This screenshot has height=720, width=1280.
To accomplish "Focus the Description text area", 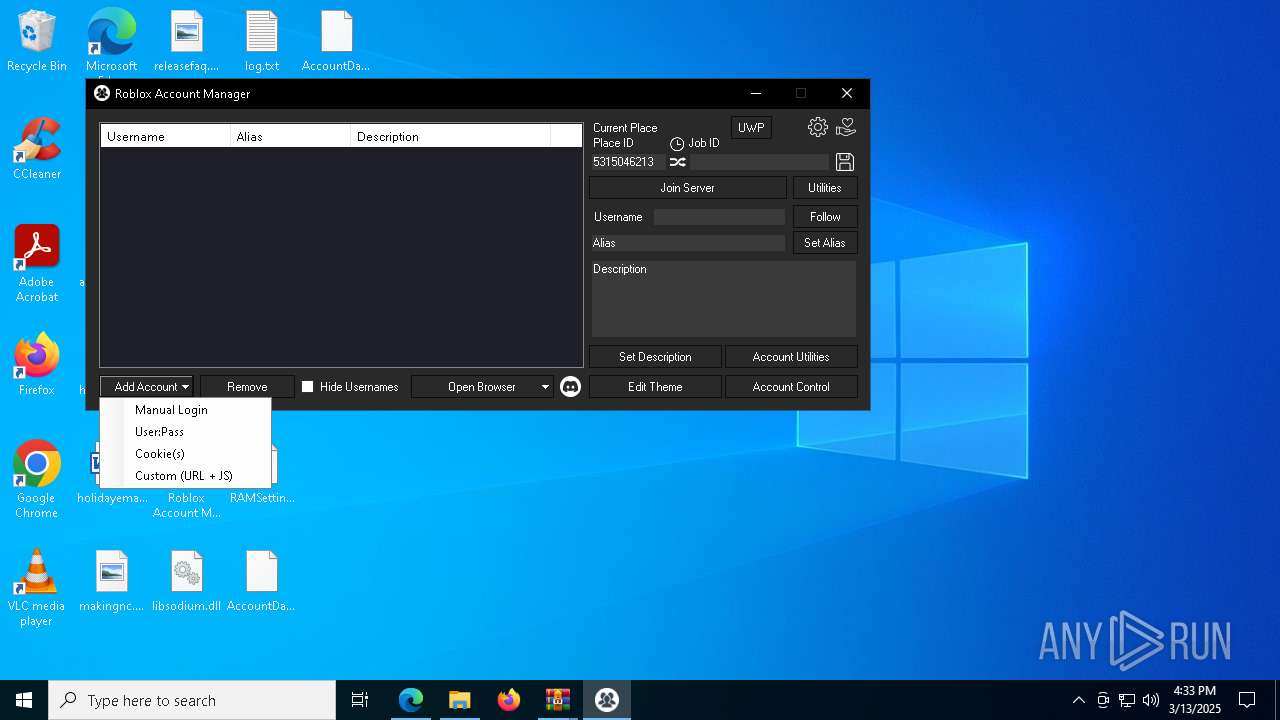I will [x=724, y=299].
